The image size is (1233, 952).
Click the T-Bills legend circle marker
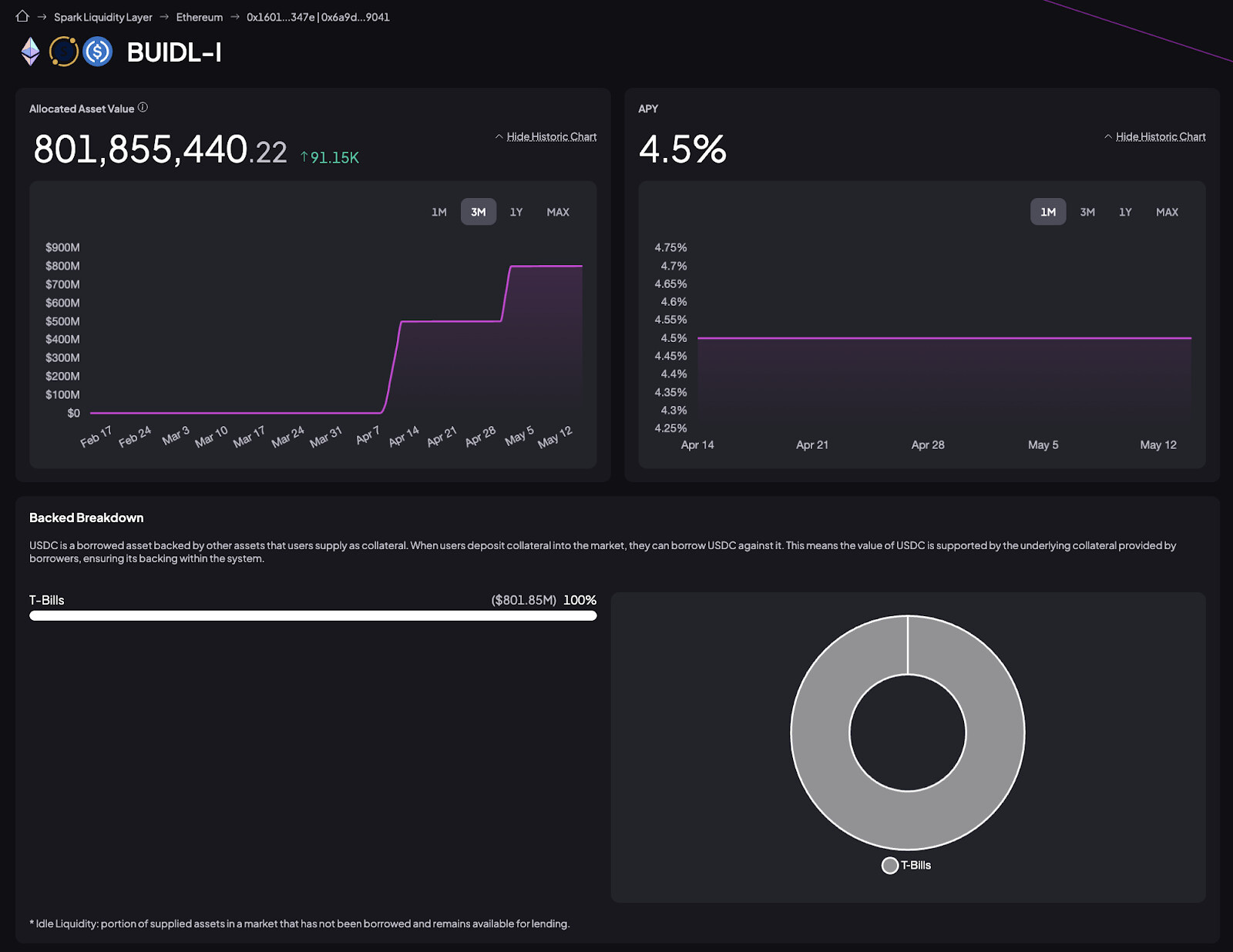tap(890, 865)
